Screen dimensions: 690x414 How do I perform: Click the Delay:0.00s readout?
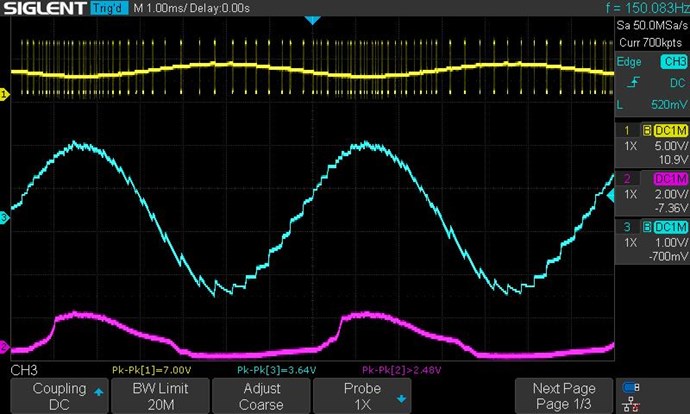tap(220, 8)
